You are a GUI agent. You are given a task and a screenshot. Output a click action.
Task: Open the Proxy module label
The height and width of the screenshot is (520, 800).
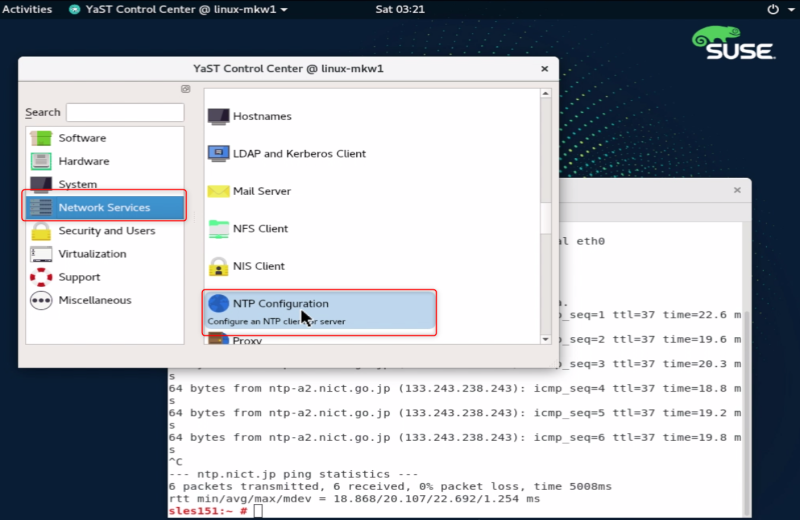point(247,340)
